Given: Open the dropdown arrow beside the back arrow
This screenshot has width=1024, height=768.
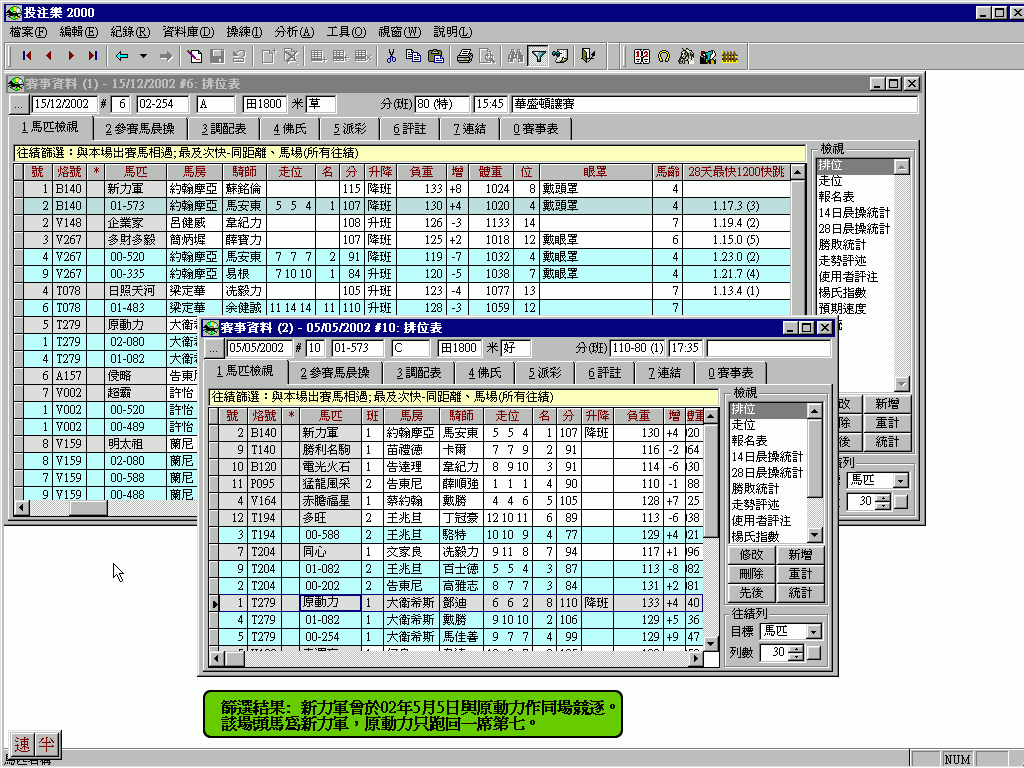Looking at the screenshot, I should point(143,56).
